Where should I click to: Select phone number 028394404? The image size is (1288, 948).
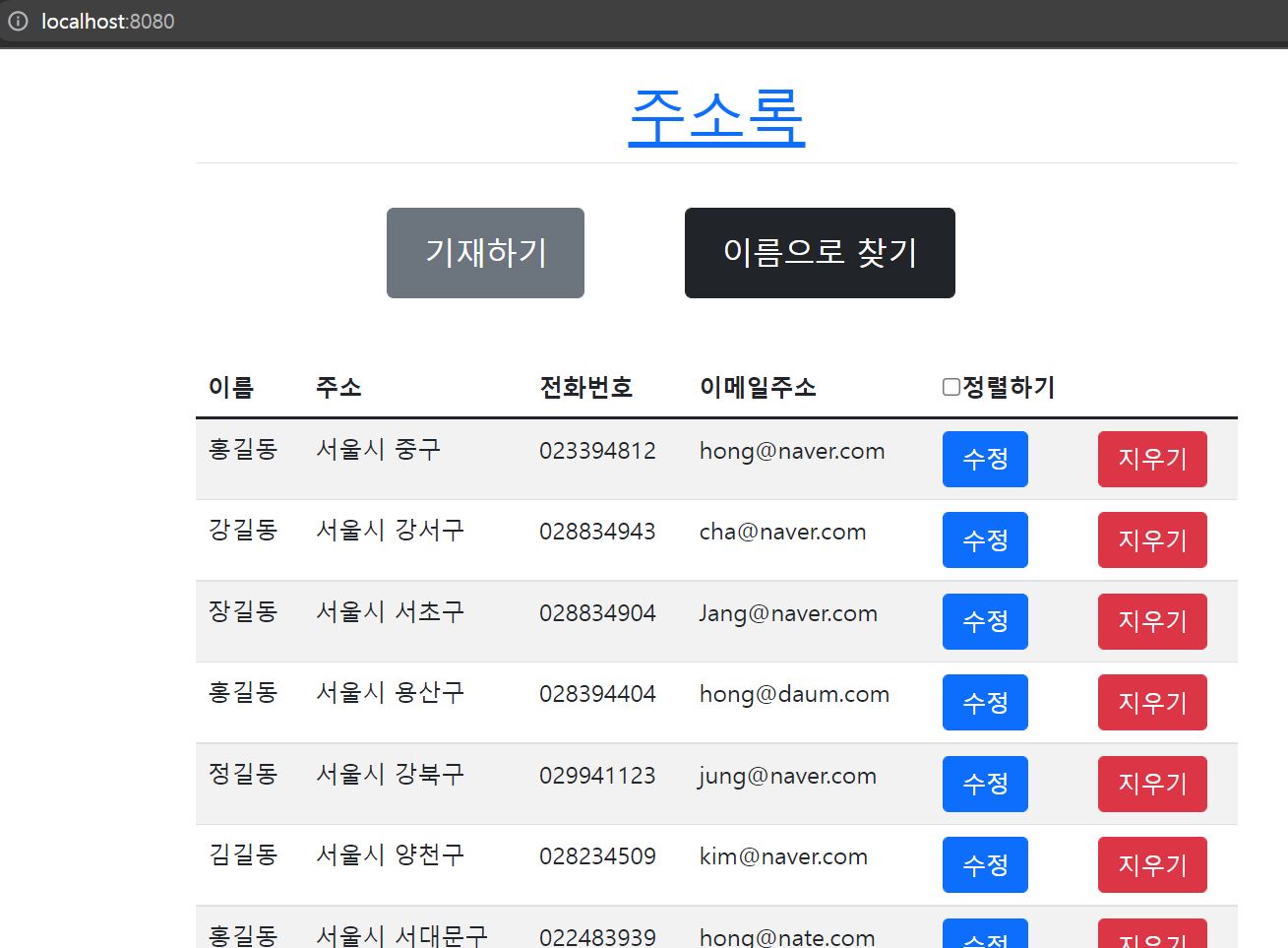[x=597, y=694]
